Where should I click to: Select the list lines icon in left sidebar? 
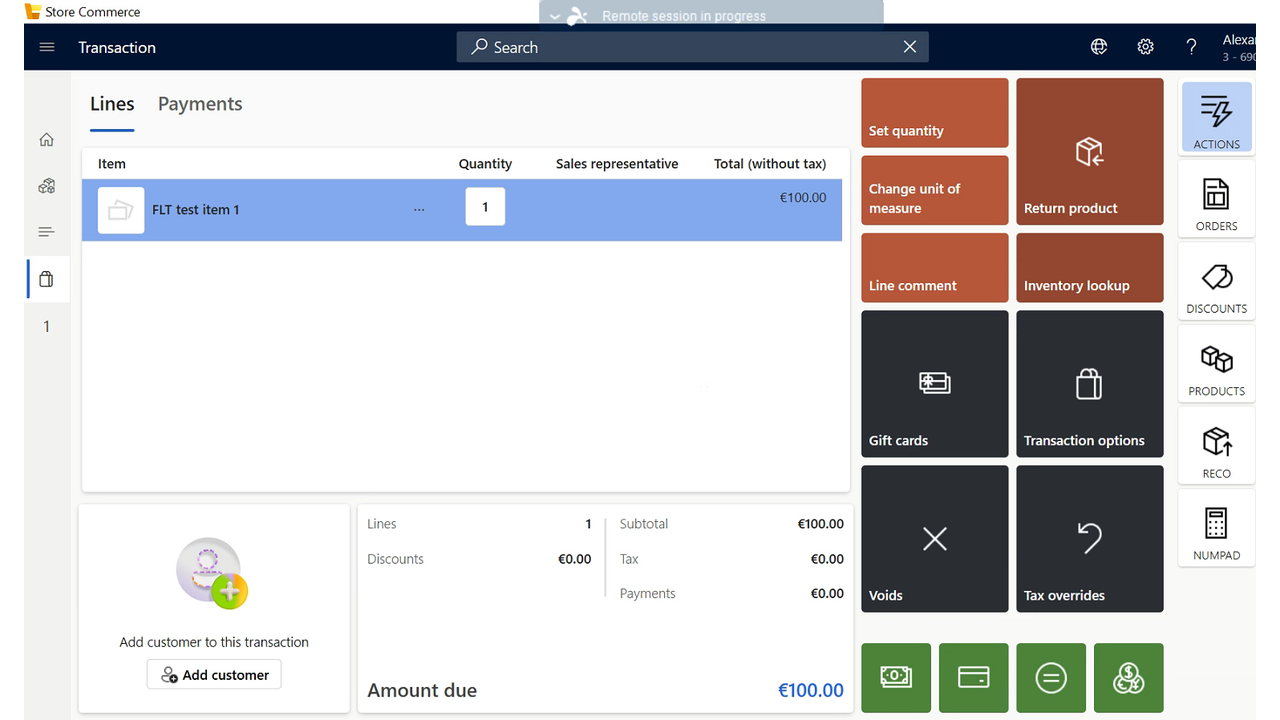pos(46,232)
